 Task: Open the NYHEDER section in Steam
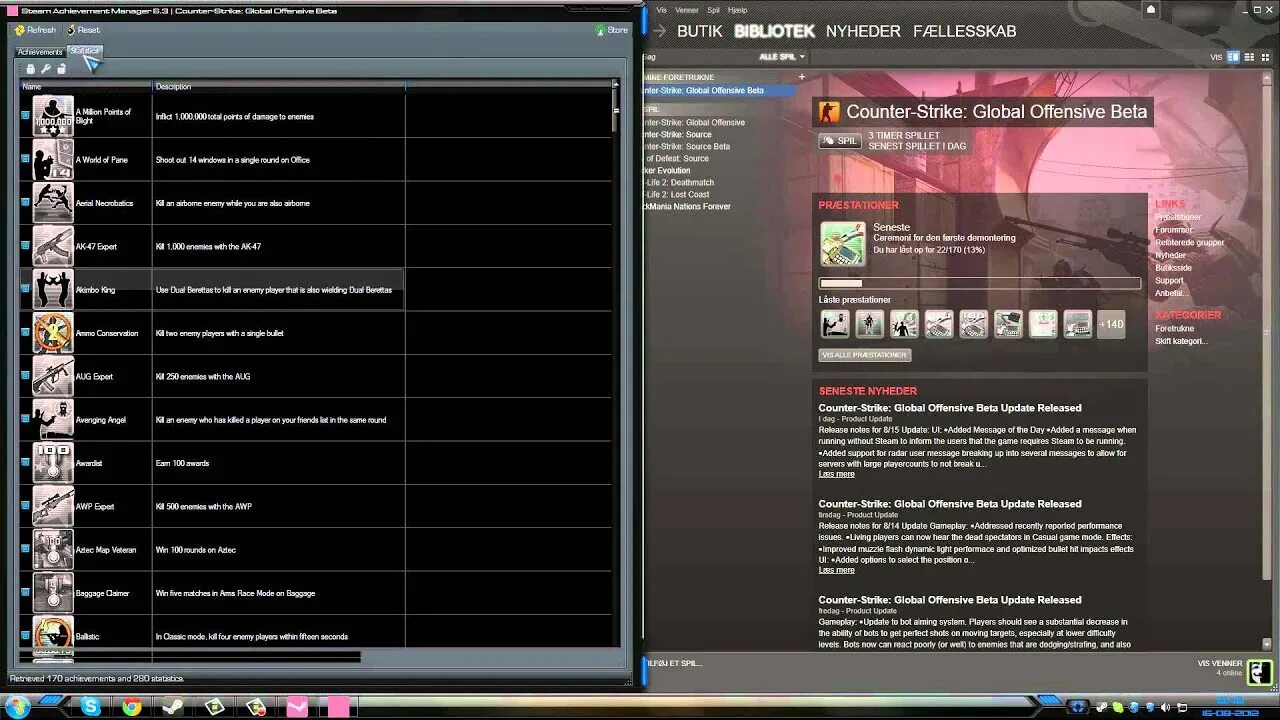click(863, 31)
